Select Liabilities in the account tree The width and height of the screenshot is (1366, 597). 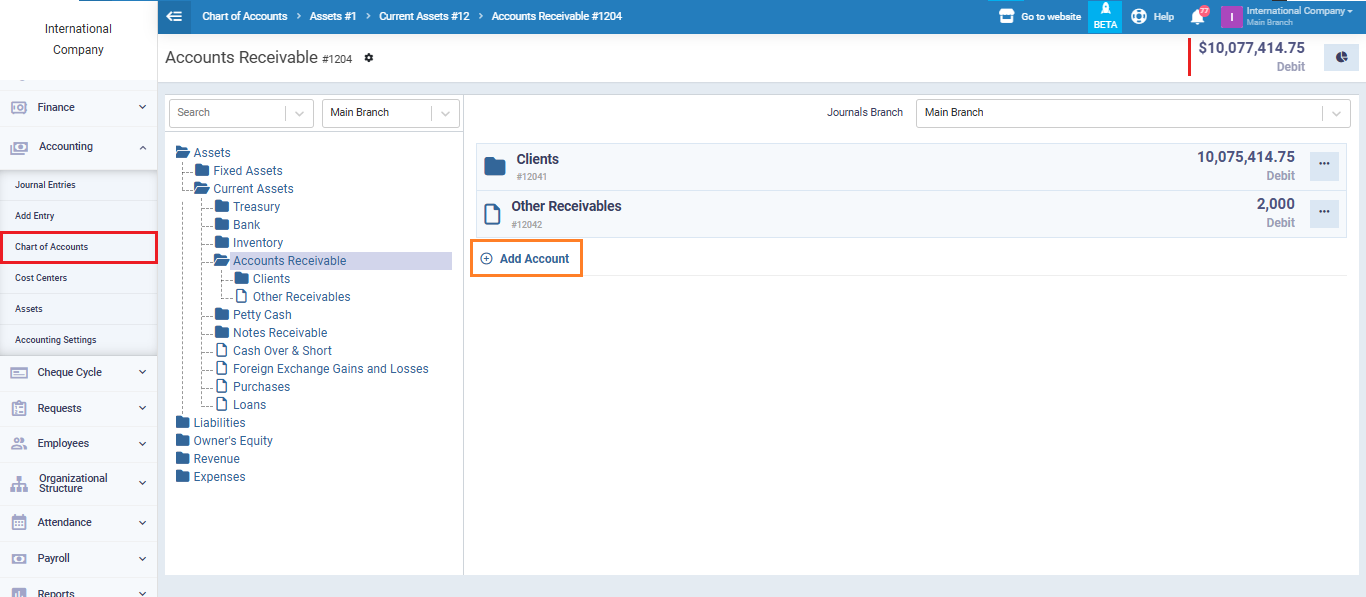pyautogui.click(x=219, y=423)
